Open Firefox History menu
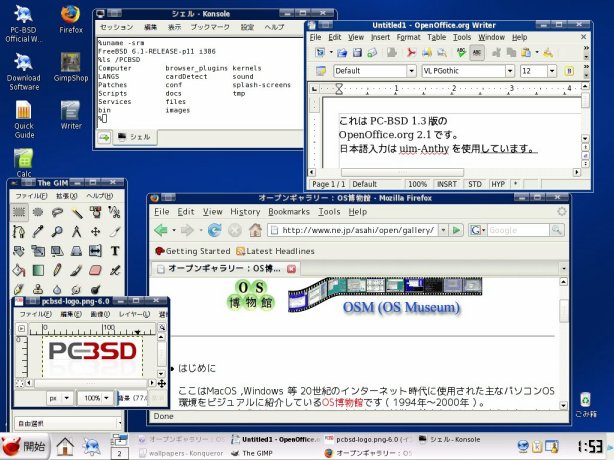This screenshot has width=614, height=460. pos(245,212)
